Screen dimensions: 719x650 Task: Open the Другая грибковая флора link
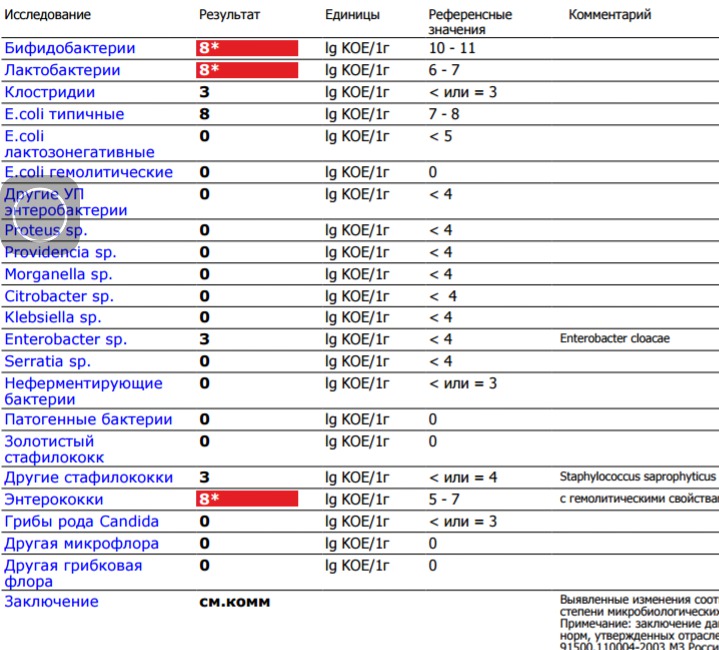pos(73,573)
